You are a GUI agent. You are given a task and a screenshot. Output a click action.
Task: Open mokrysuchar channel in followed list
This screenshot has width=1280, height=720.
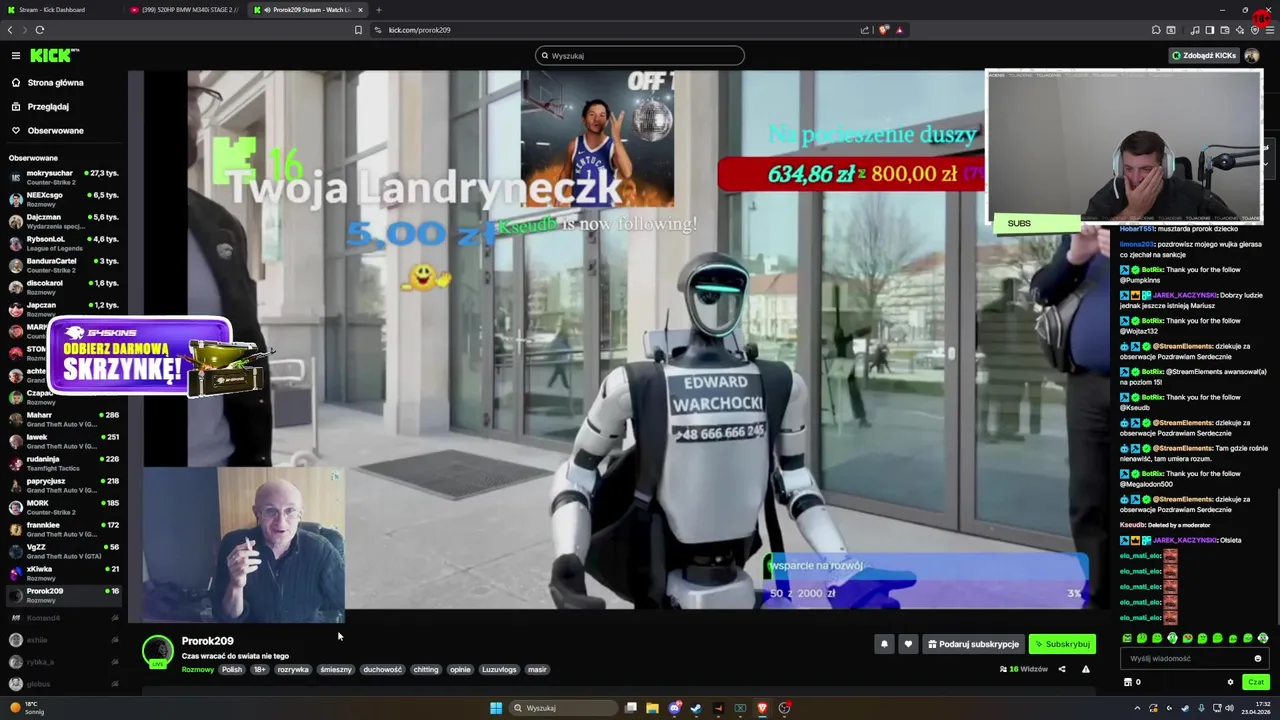[x=64, y=177]
